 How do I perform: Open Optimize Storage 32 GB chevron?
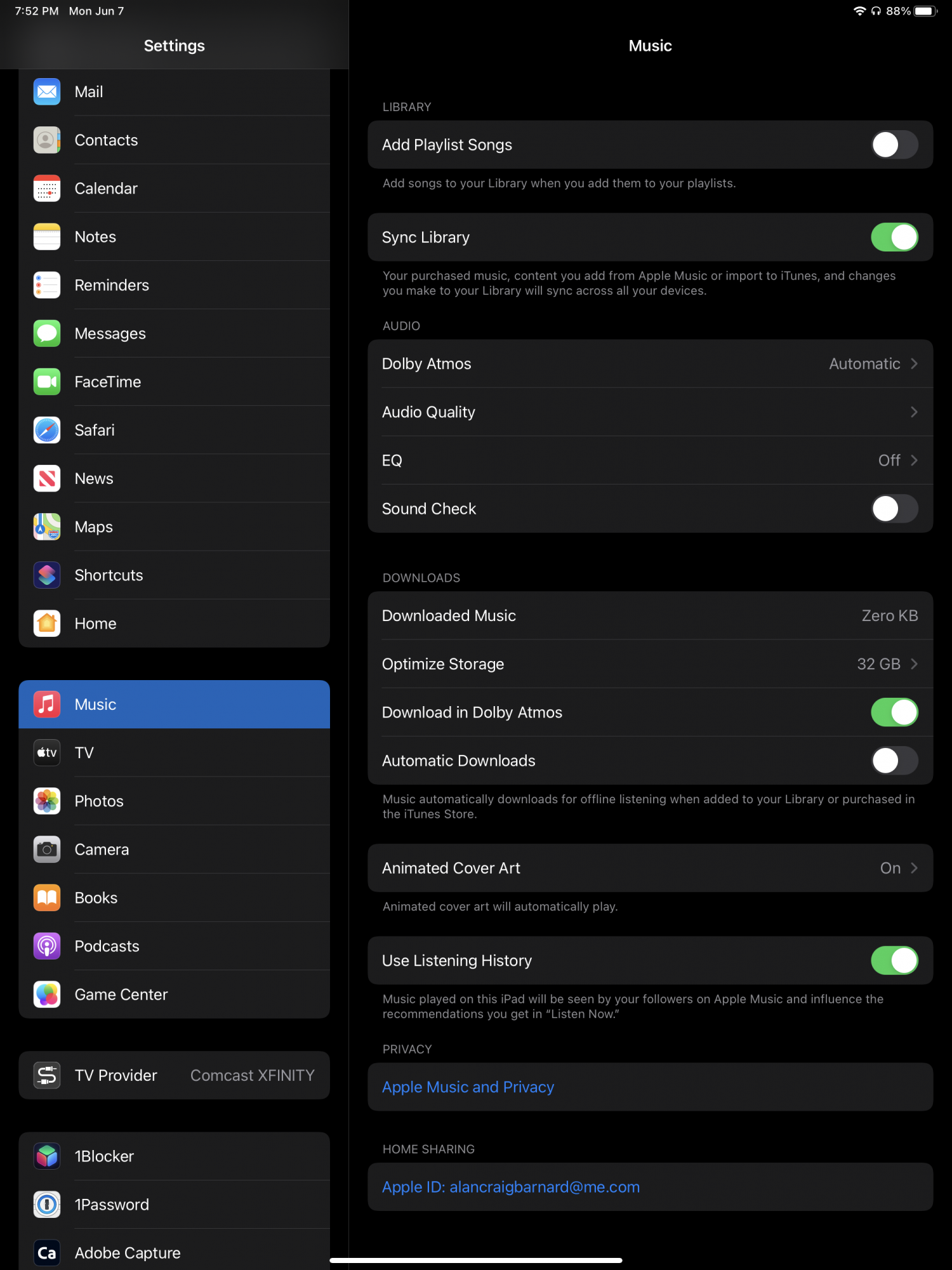[914, 664]
